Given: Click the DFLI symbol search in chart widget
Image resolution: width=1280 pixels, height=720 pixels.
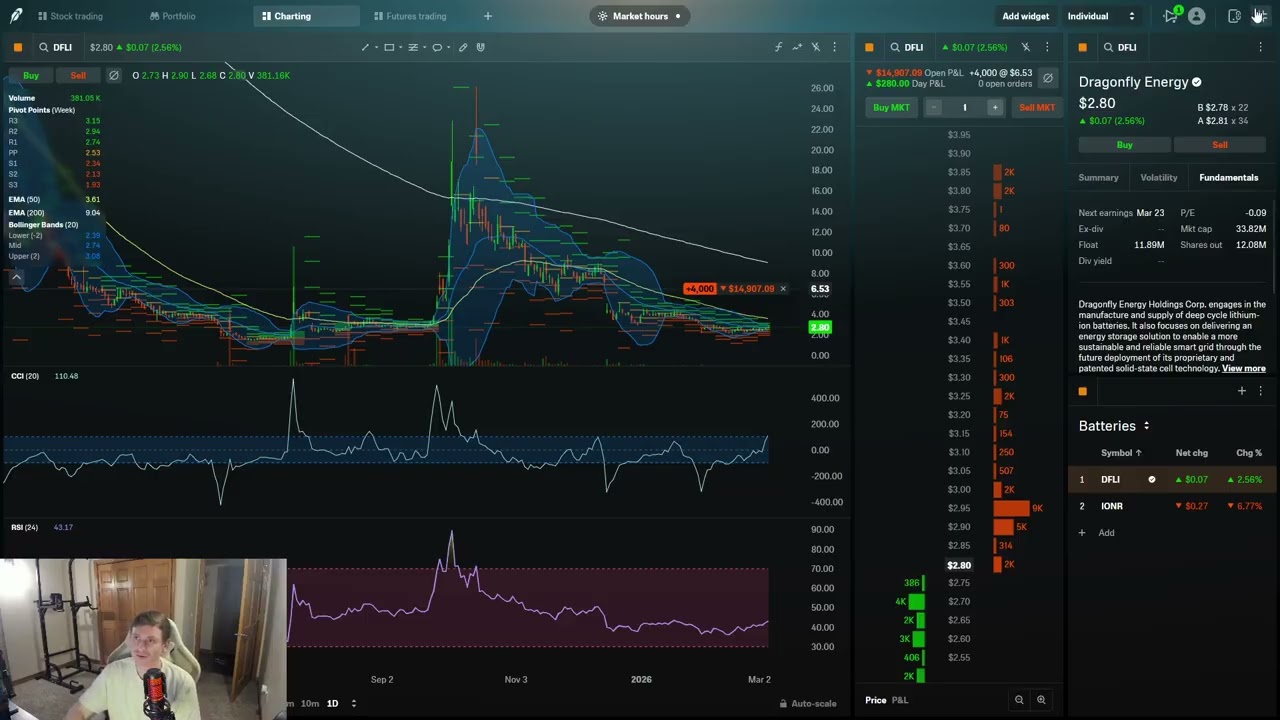Looking at the screenshot, I should (56, 47).
